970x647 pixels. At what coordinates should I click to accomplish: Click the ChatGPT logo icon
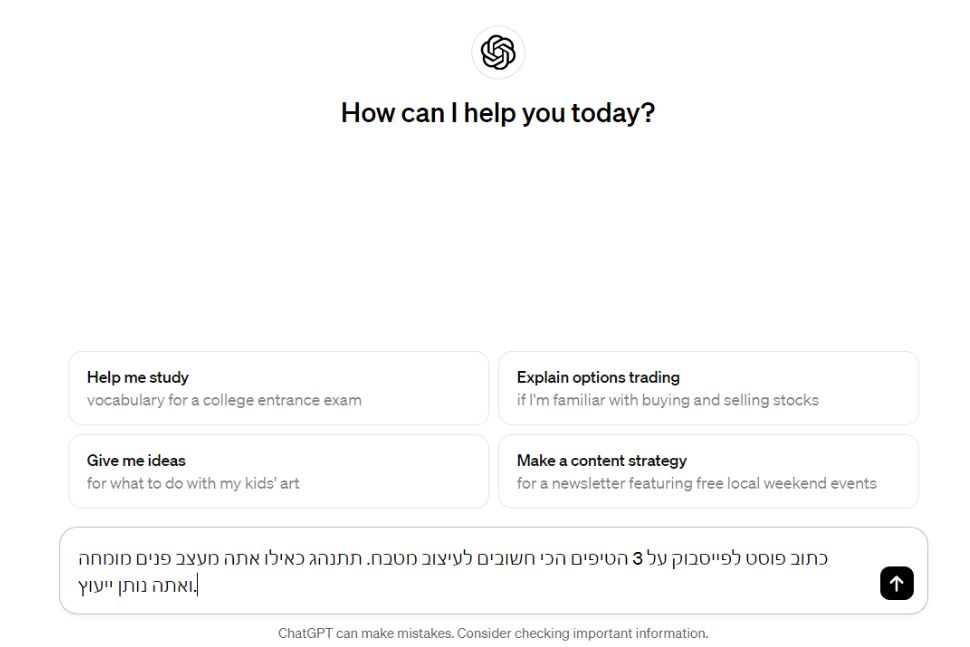pos(498,52)
